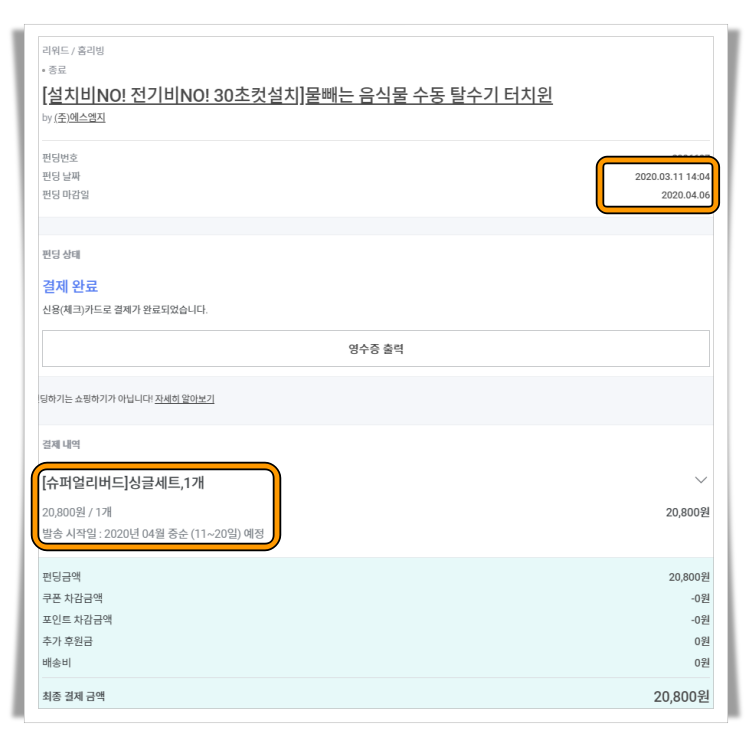Click the card payment confirmation sentence
752x747 pixels.
pyautogui.click(x=125, y=309)
